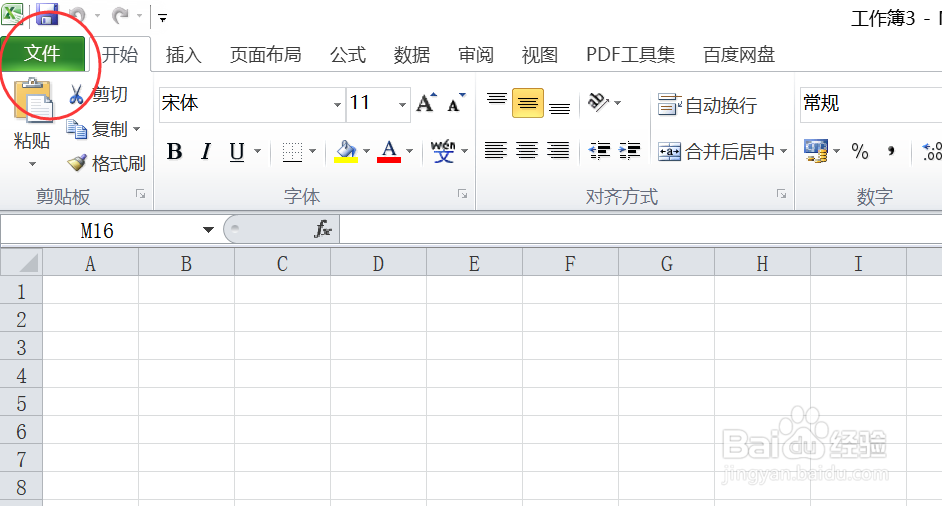Toggle 自动换行 wrap text
This screenshot has height=506, width=942.
pos(707,105)
